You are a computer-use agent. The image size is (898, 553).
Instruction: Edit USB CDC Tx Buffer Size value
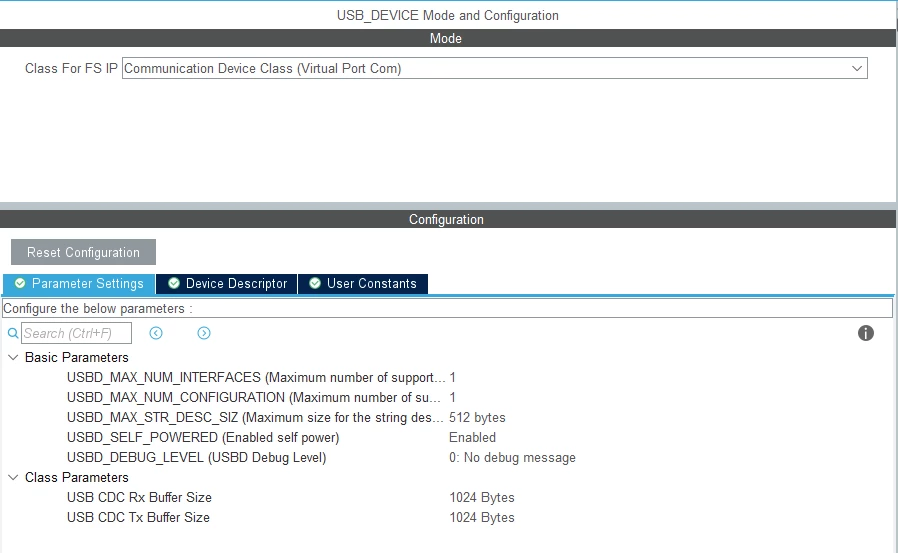482,518
